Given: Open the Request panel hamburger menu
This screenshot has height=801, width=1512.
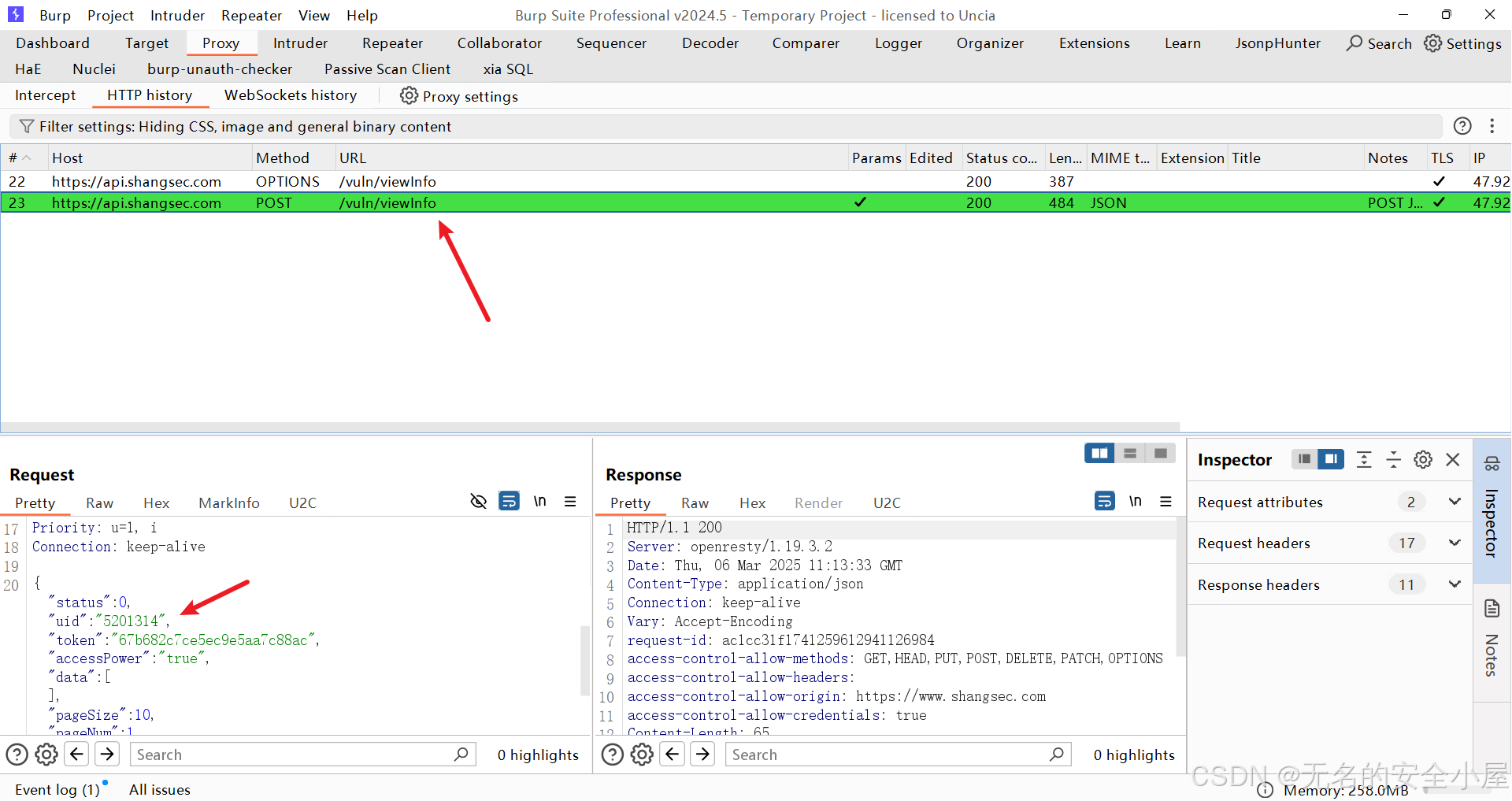Looking at the screenshot, I should coord(571,502).
